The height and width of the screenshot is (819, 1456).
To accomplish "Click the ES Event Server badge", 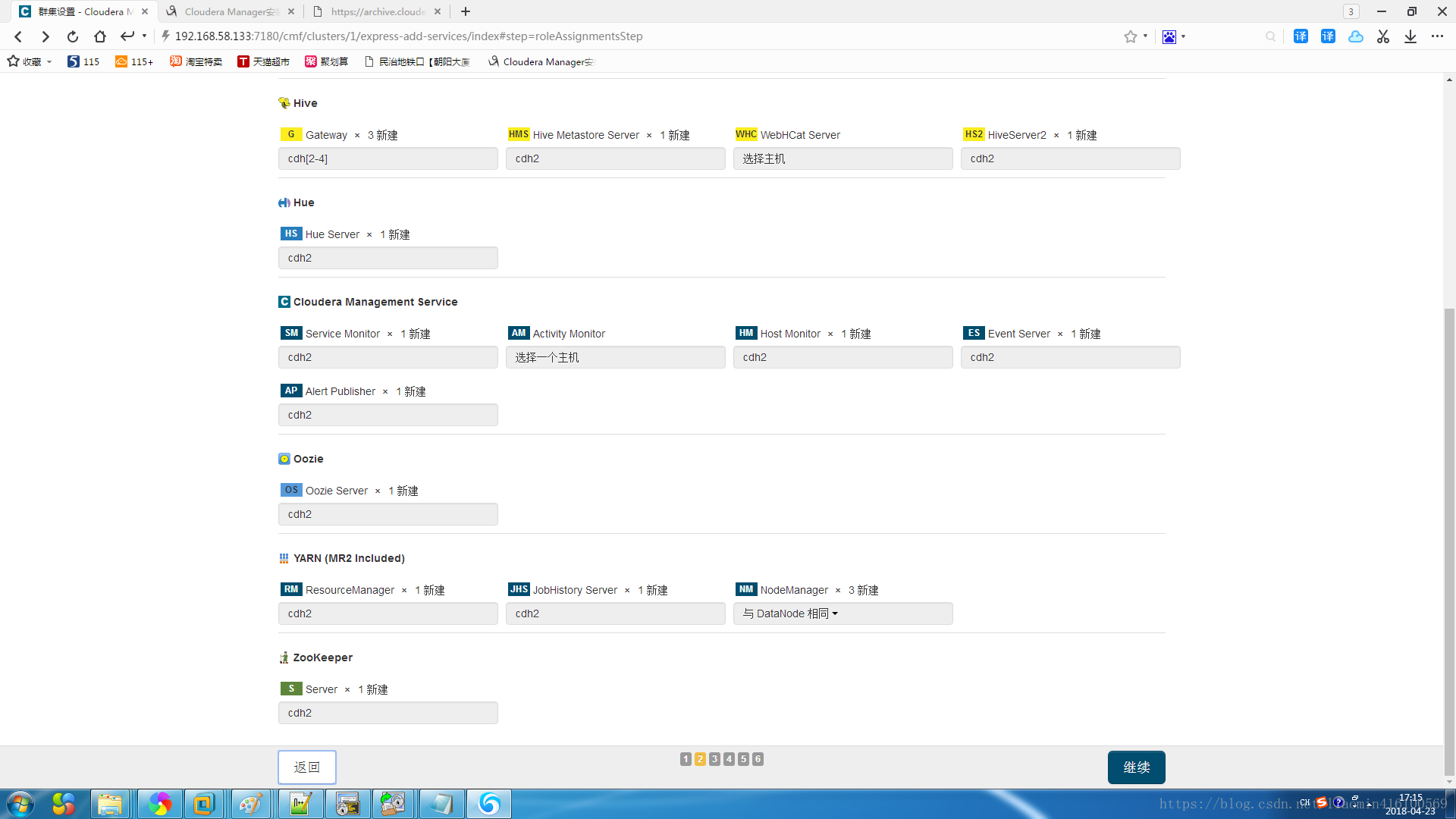I will [974, 333].
